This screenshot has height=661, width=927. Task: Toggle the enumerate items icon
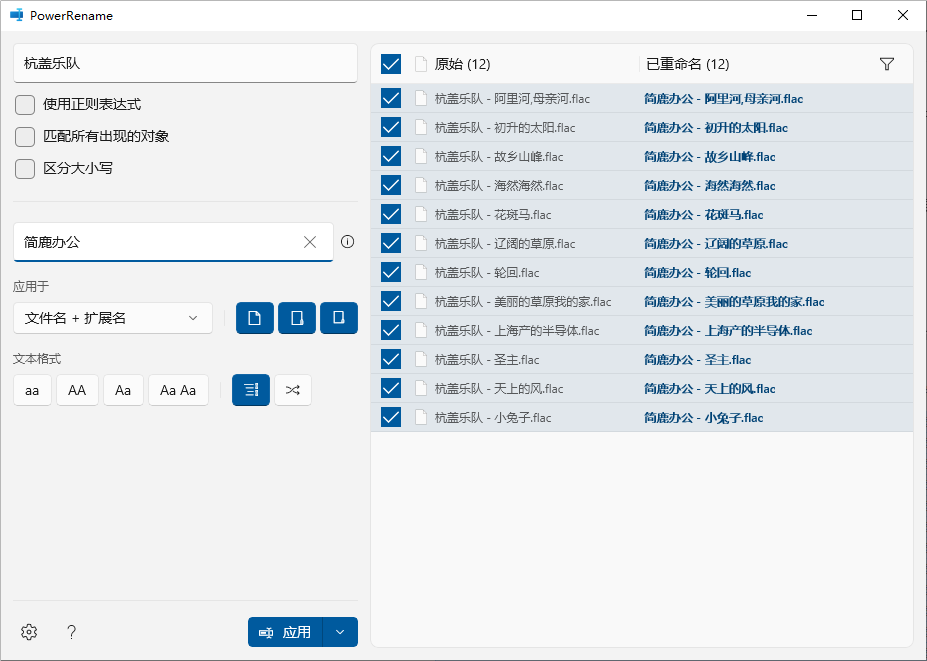[249, 390]
